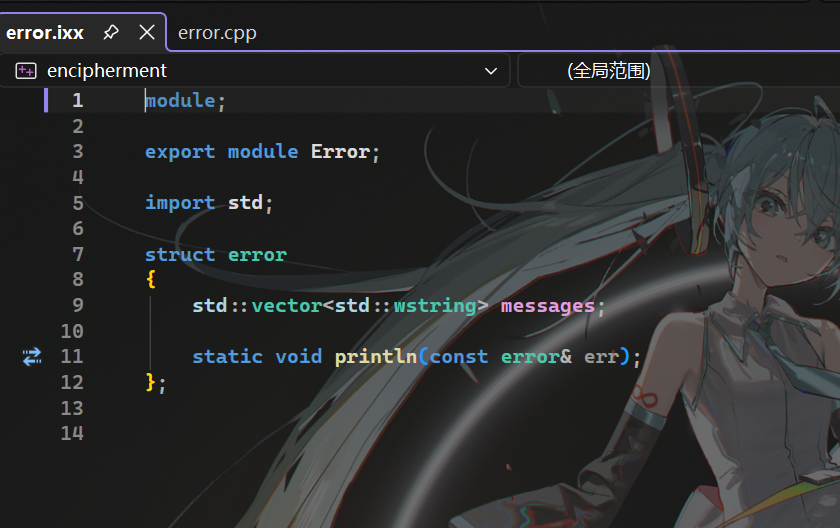Screen dimensions: 840x528
Task: Click the println function name
Action: click(x=376, y=356)
